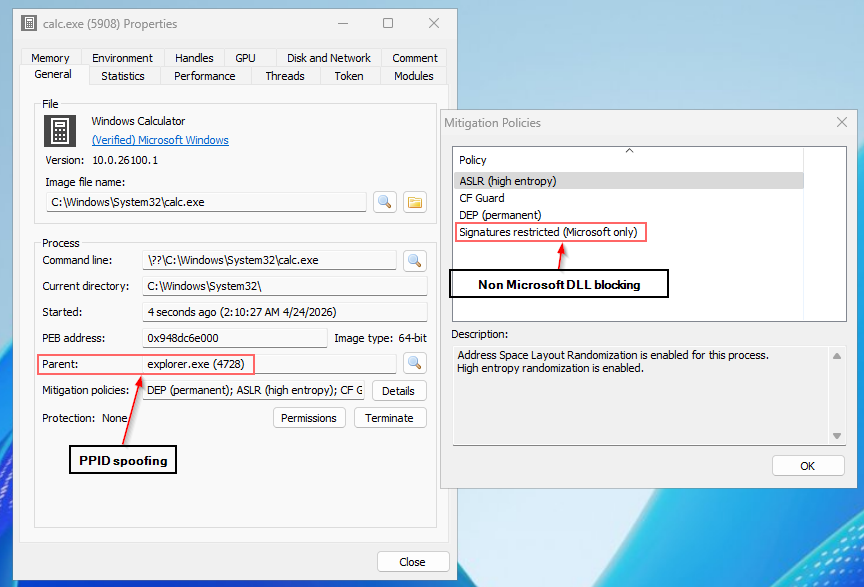Click the Image file name field
The height and width of the screenshot is (587, 864).
pyautogui.click(x=206, y=202)
